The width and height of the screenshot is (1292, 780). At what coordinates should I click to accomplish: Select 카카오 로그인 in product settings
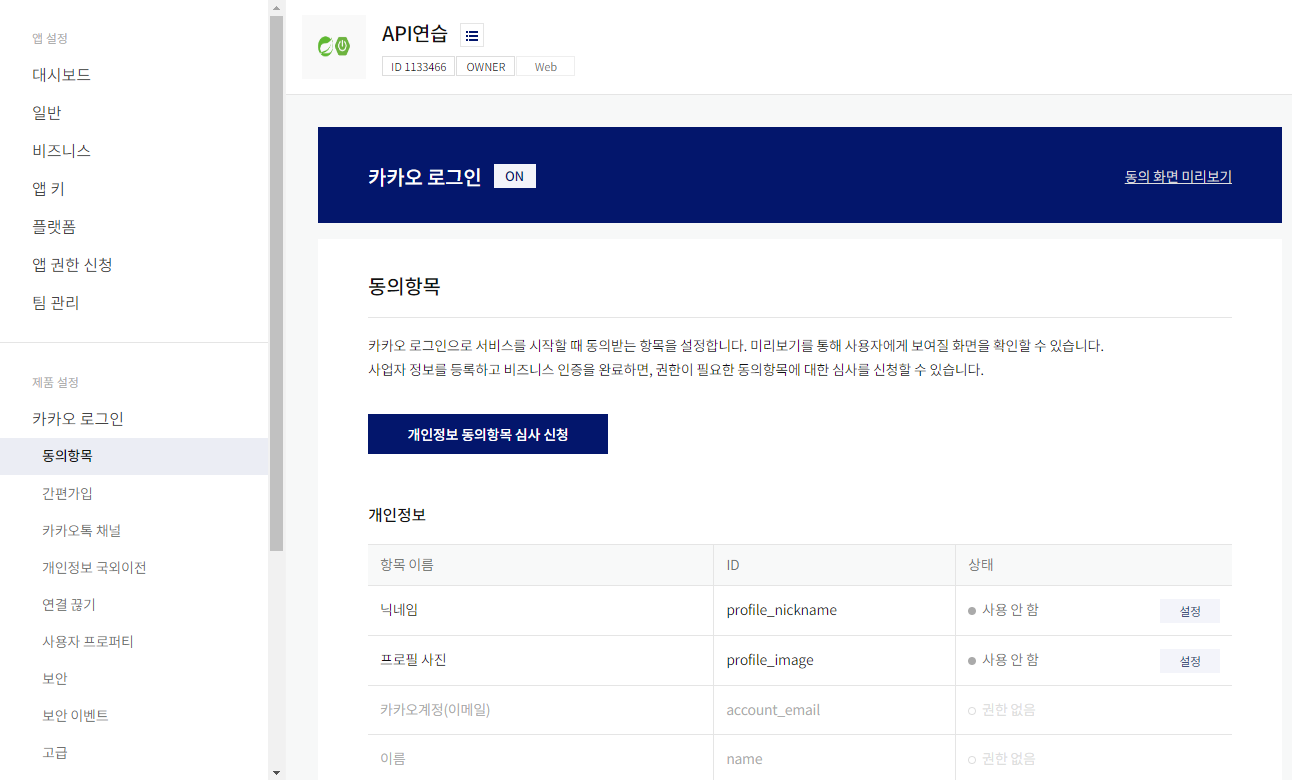coord(78,419)
